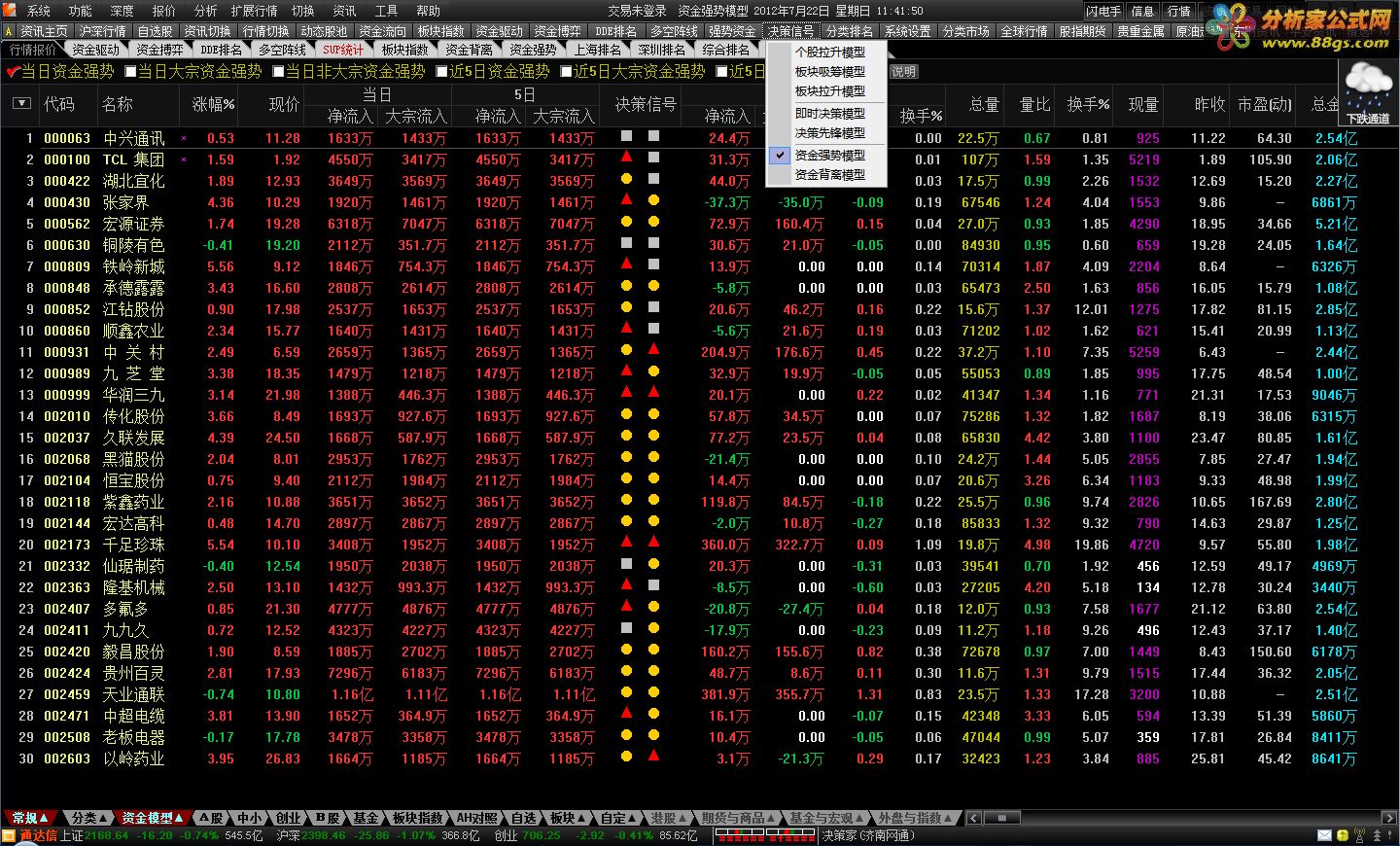The height and width of the screenshot is (846, 1400).
Task: Click the 行情 button at top right
Action: (x=1178, y=11)
